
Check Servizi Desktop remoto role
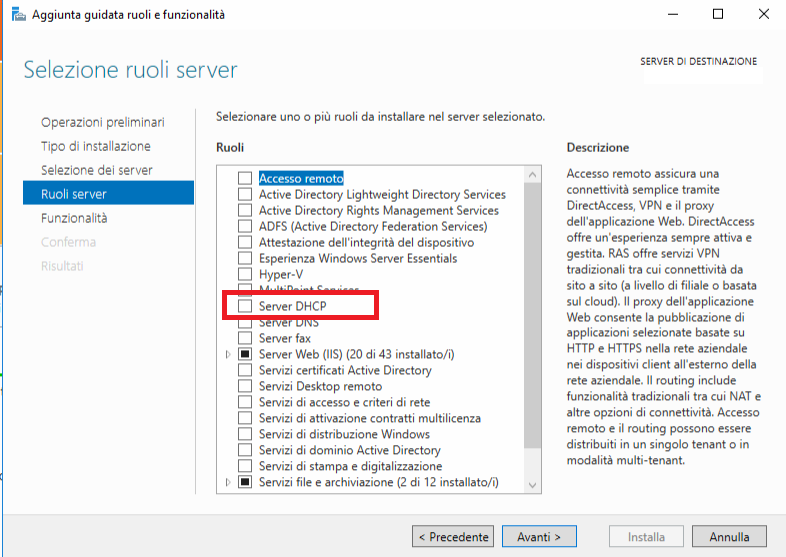point(245,386)
